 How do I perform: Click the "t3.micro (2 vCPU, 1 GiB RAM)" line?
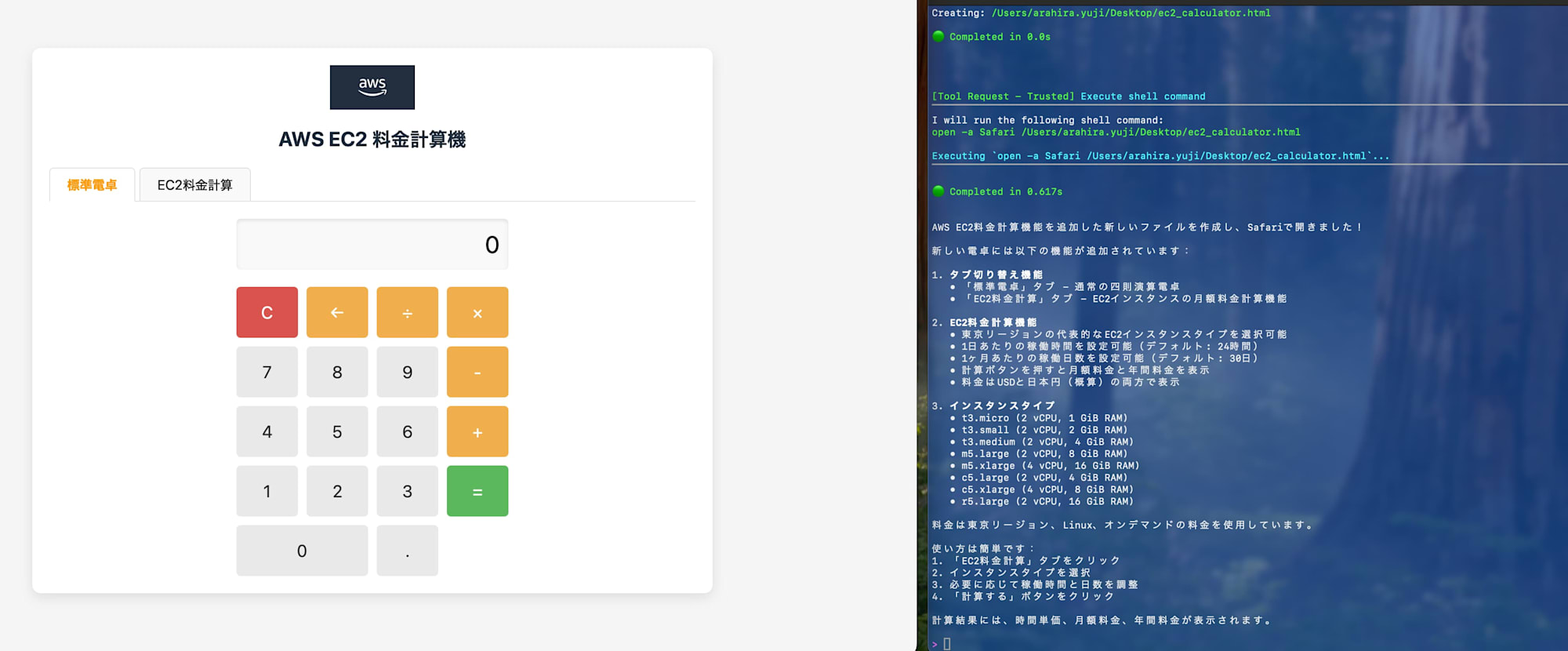point(1044,418)
